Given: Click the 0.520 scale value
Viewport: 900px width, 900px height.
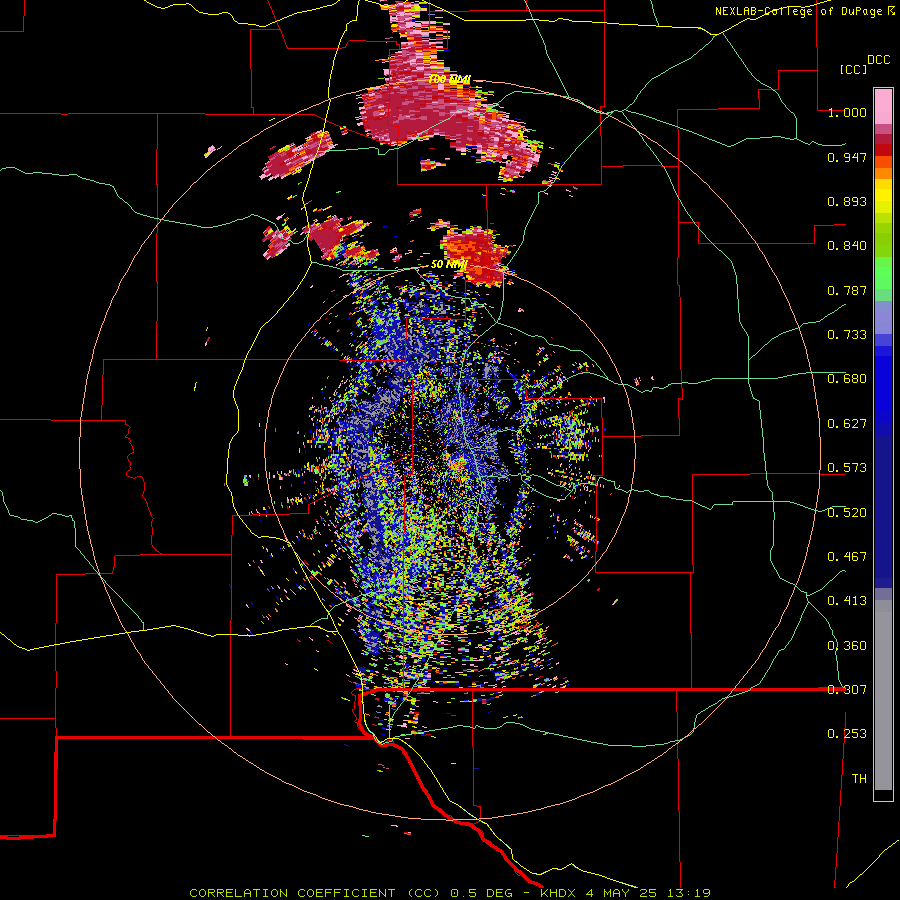Looking at the screenshot, I should 847,513.
